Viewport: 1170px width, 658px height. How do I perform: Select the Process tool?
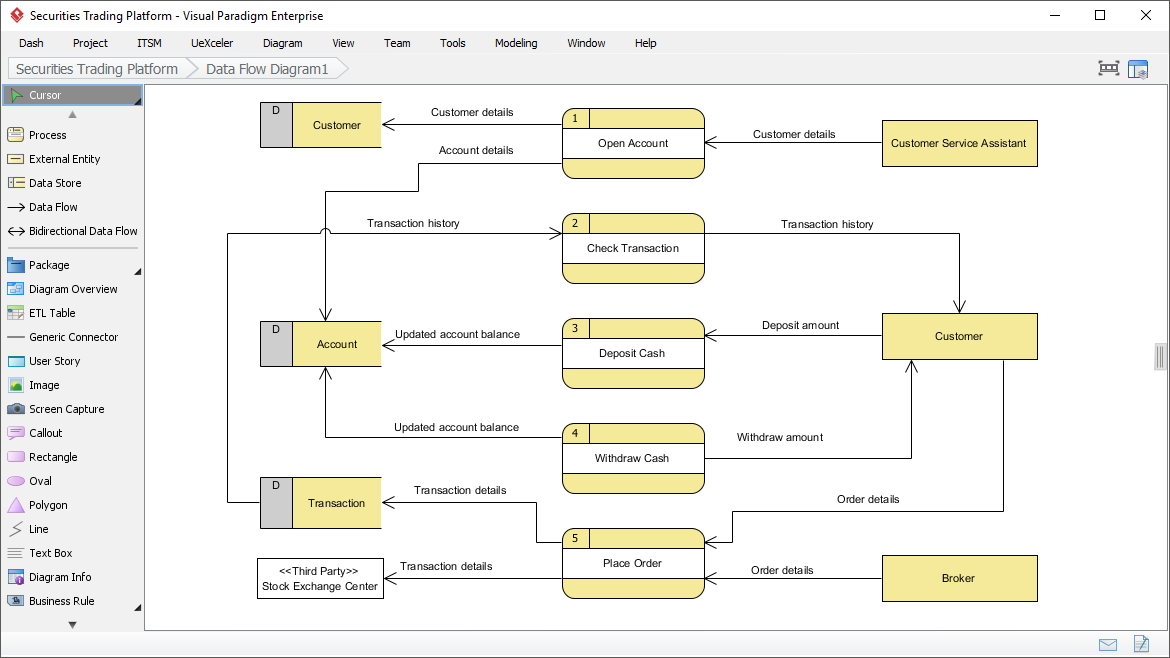pos(46,134)
